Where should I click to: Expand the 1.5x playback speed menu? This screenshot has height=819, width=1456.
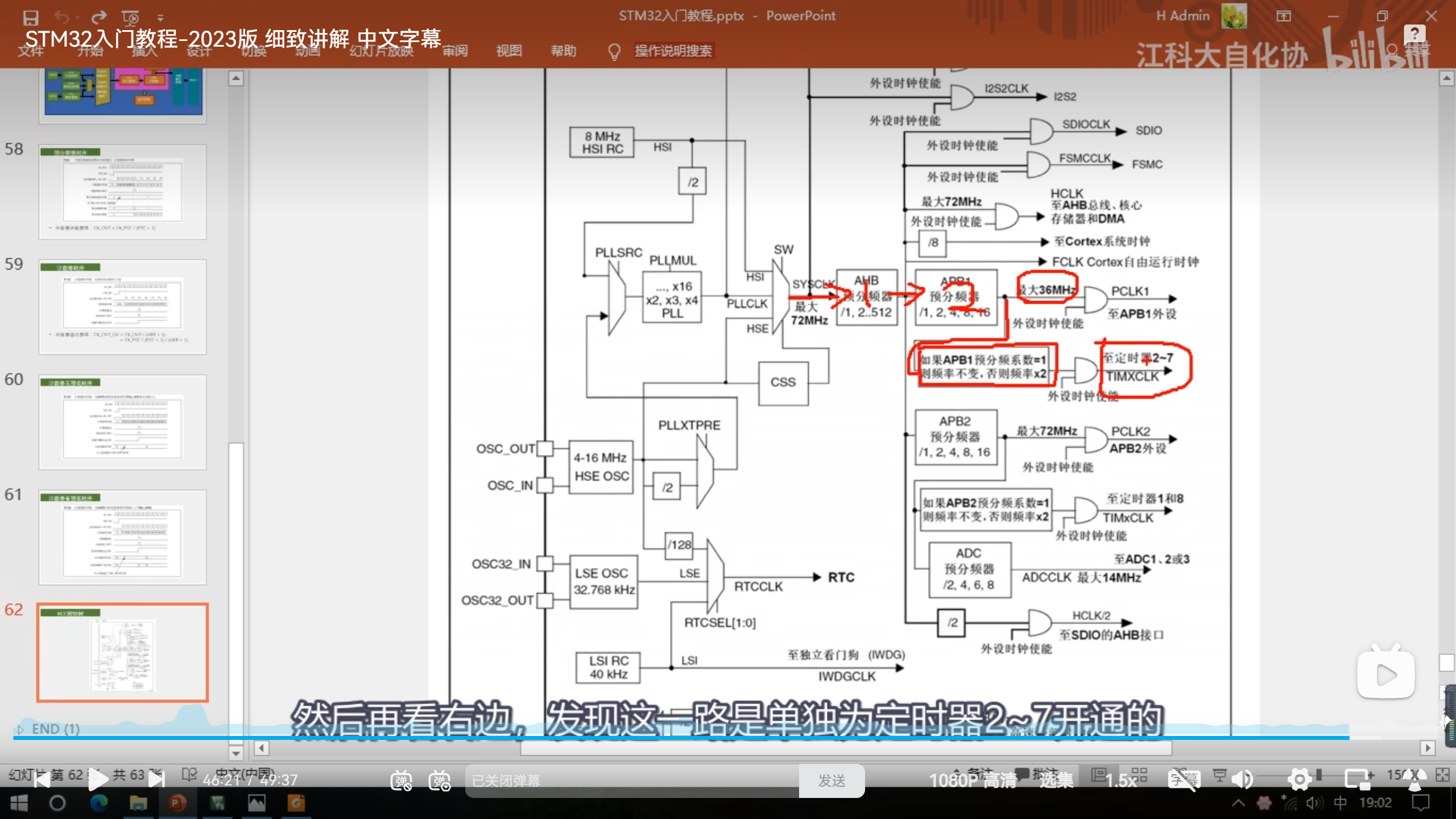click(1120, 781)
